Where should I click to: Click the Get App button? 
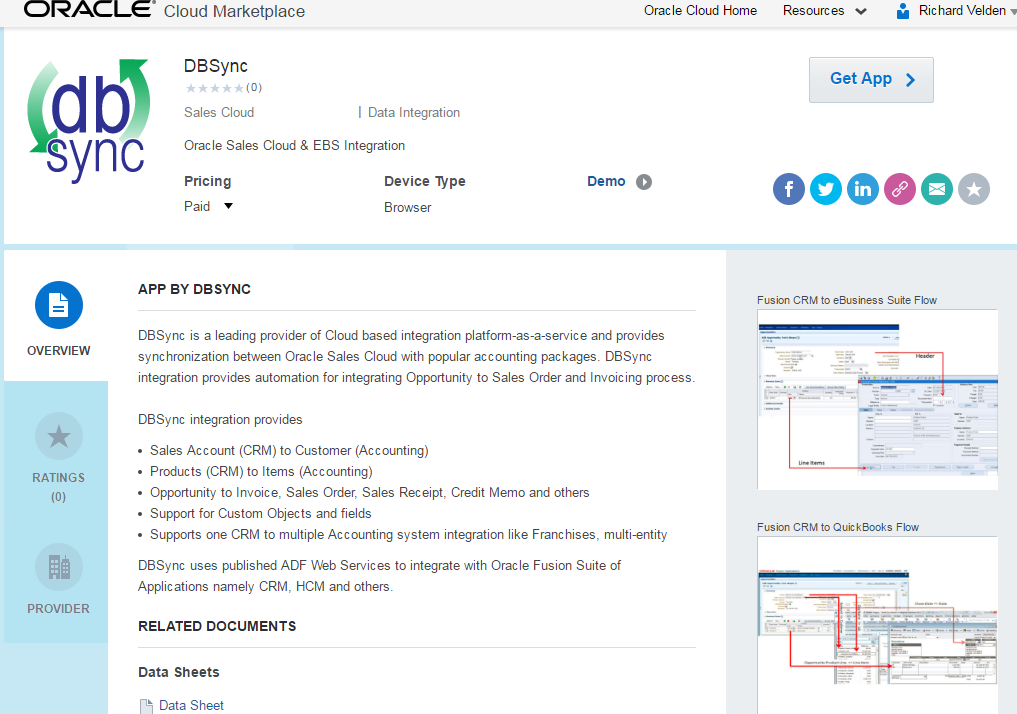[871, 80]
